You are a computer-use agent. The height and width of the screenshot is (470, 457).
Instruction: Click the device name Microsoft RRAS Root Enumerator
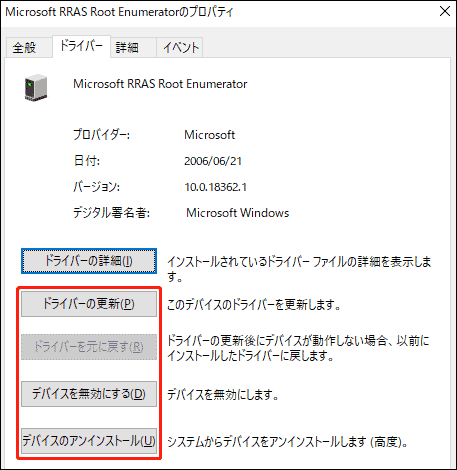click(160, 84)
